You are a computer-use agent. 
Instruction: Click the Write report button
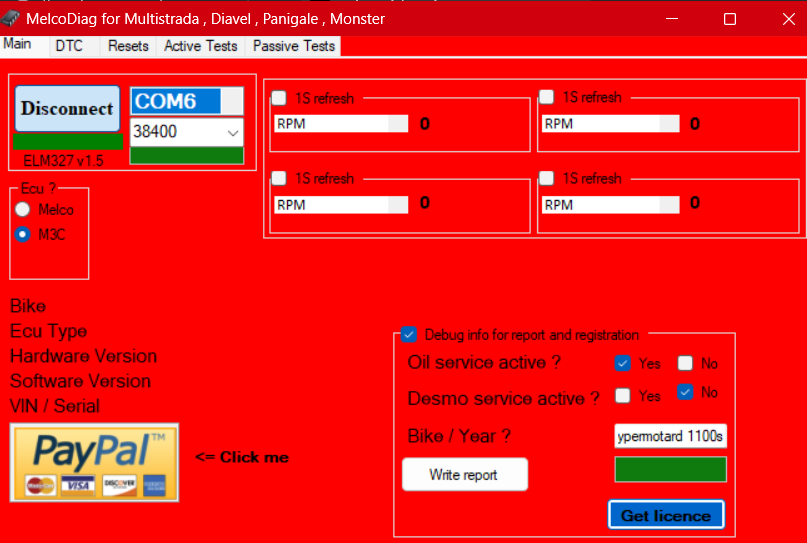point(465,475)
